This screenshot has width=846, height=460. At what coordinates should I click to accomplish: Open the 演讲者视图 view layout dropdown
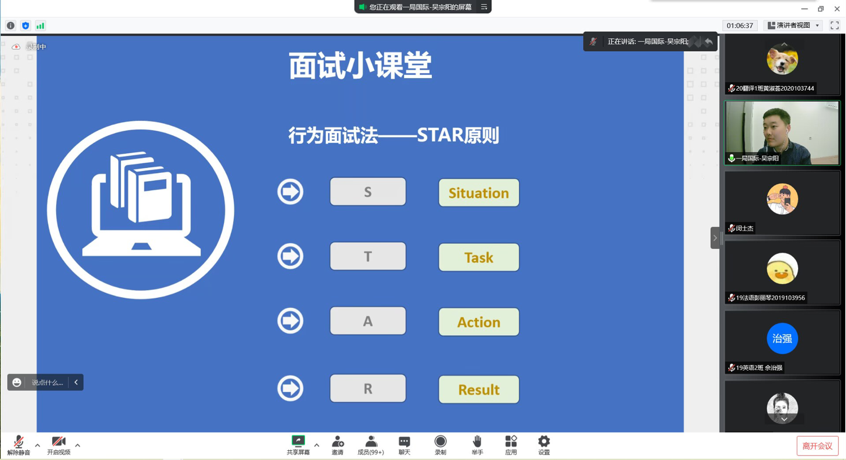tap(794, 26)
